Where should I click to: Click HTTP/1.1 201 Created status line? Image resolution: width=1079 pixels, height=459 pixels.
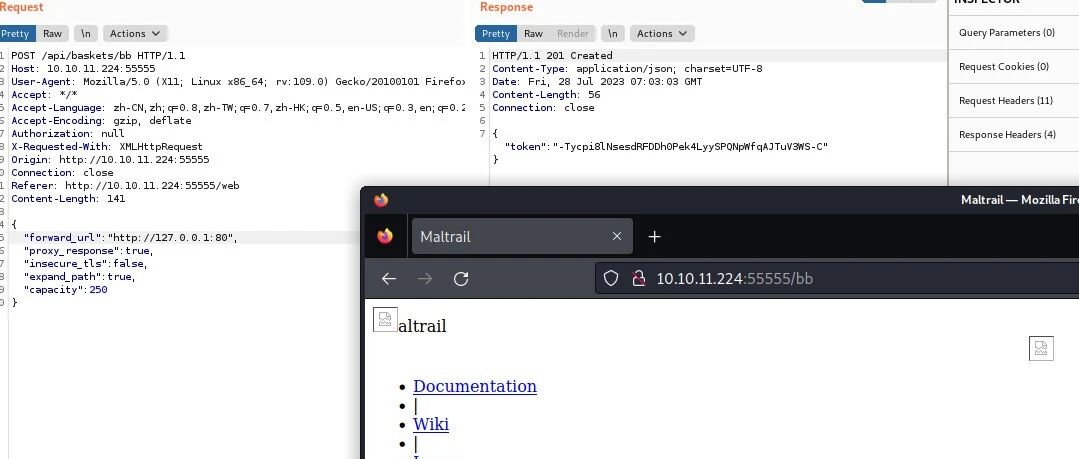pos(552,56)
